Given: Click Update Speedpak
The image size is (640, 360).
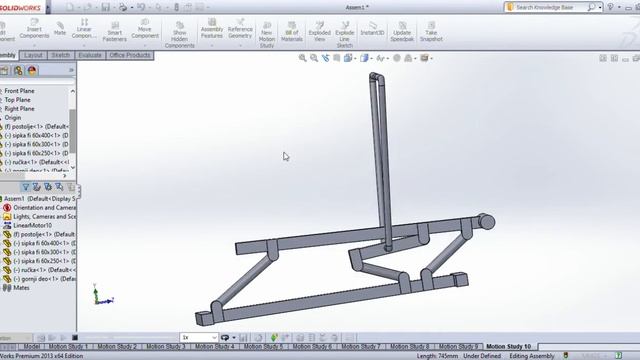Looking at the screenshot, I should pyautogui.click(x=402, y=32).
